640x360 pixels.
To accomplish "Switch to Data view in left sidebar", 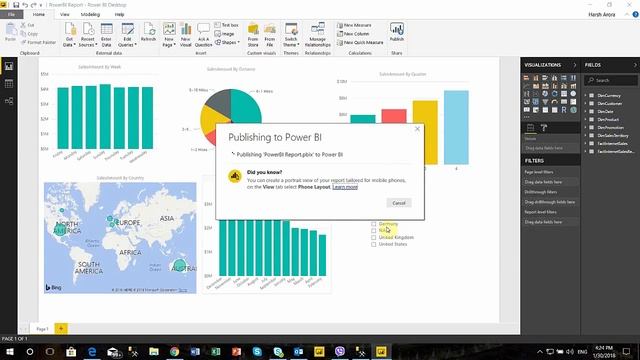I will (x=9, y=84).
